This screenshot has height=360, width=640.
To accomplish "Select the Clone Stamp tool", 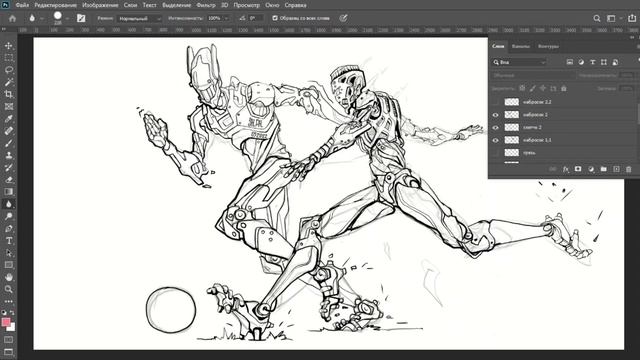I will 9,155.
